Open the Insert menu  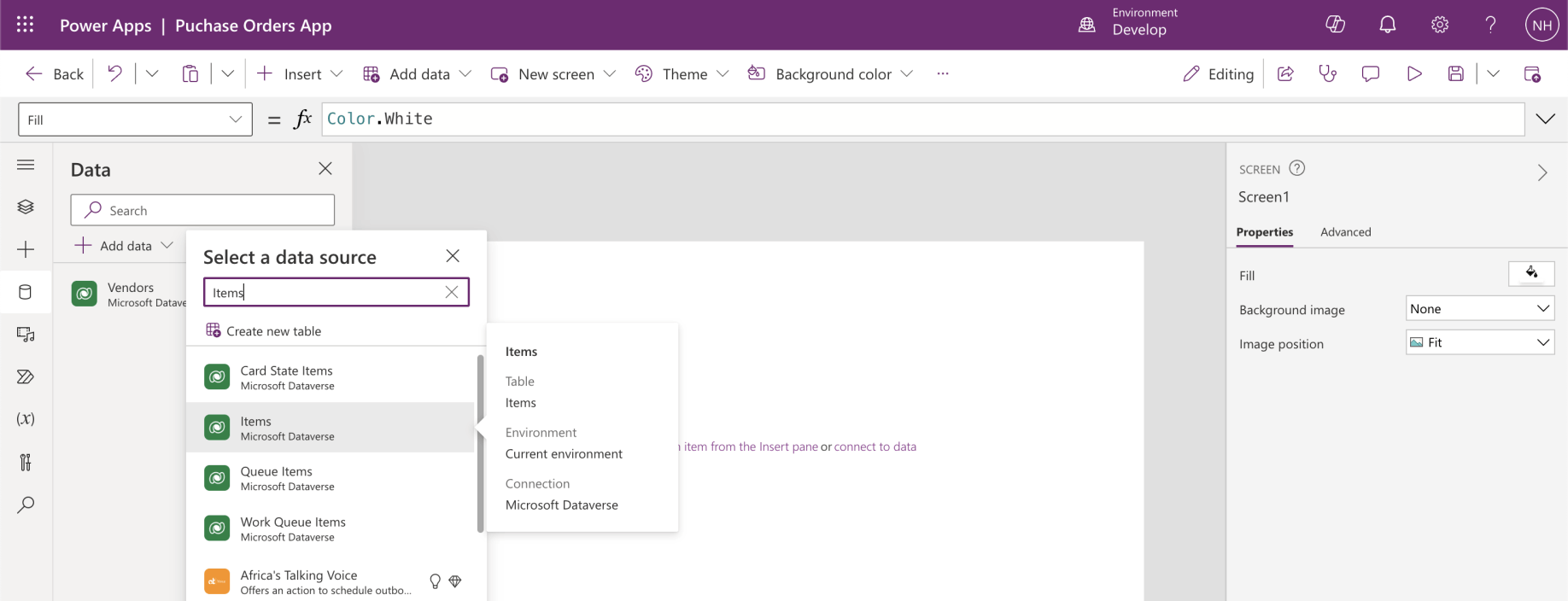click(x=300, y=74)
